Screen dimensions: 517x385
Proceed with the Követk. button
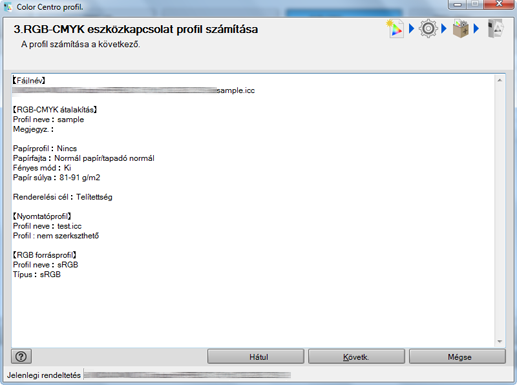(x=356, y=357)
